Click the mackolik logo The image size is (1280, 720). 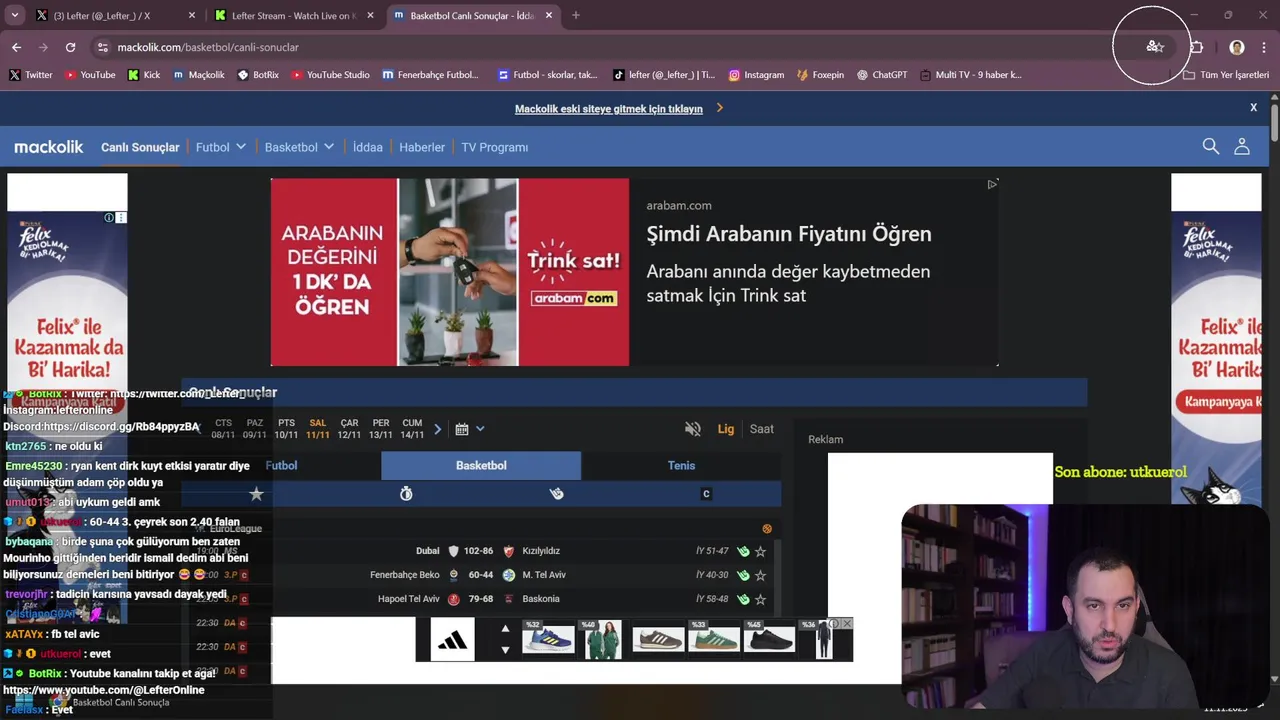(48, 147)
